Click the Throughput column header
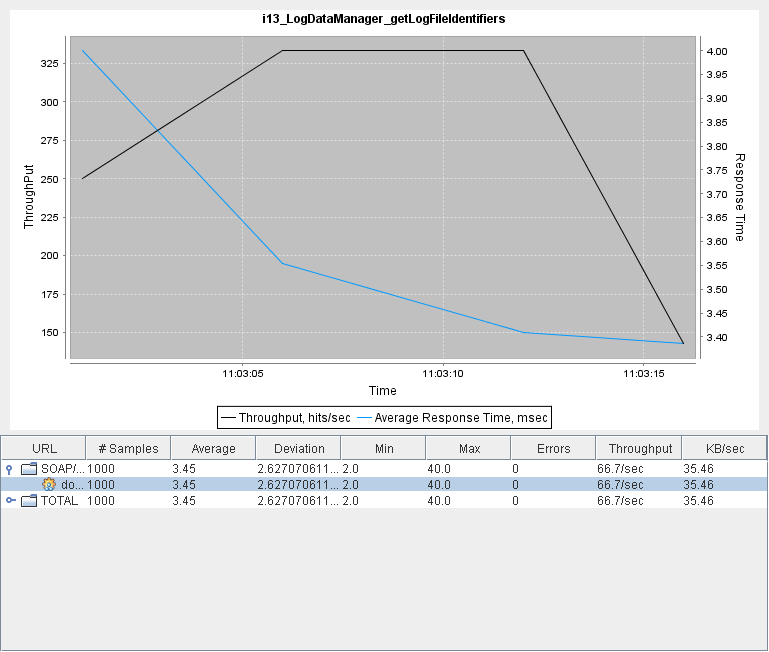Viewport: 769px width, 652px height. pos(639,448)
